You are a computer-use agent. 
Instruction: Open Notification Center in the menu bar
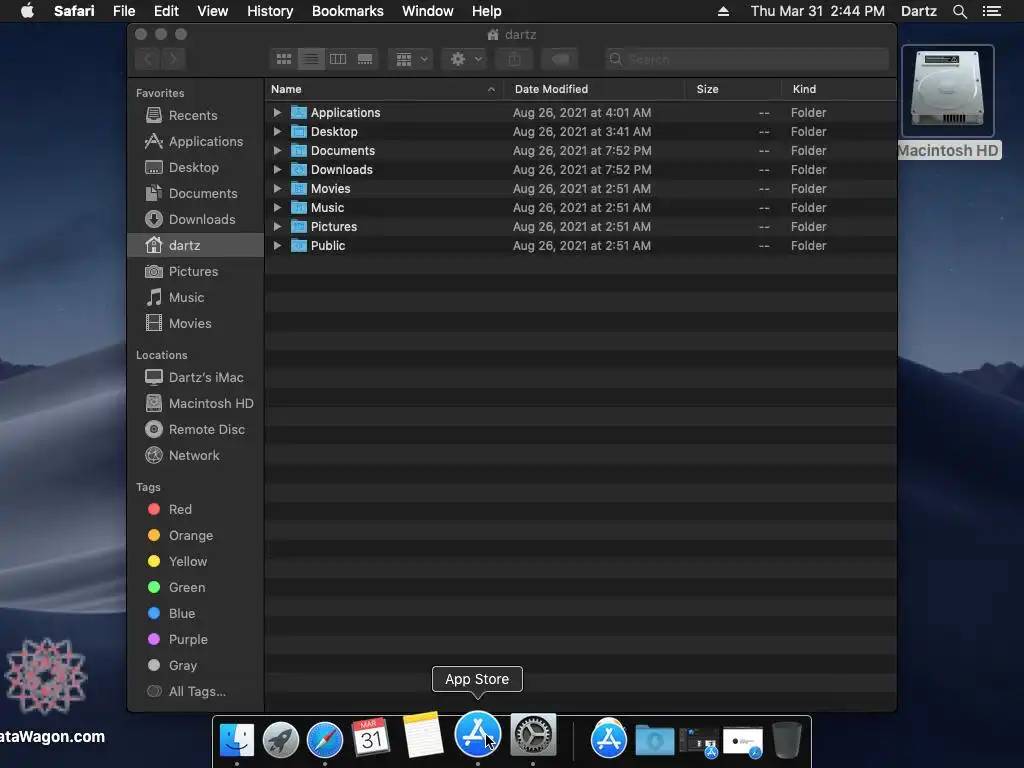tap(992, 11)
